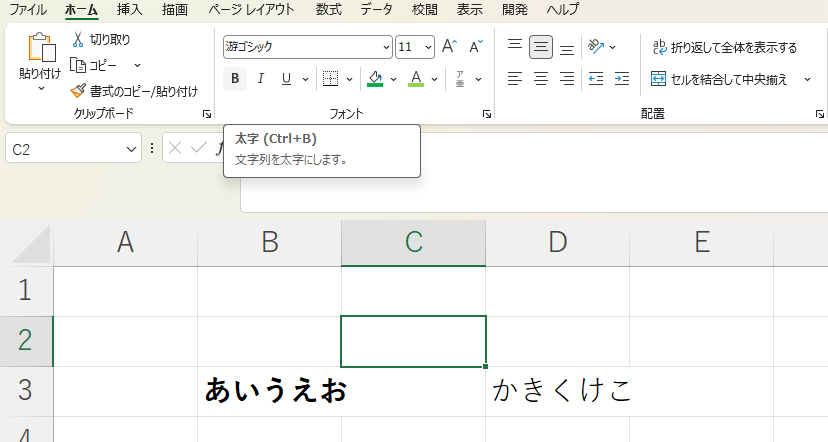Open the ファイル (File) tab
The image size is (828, 442).
click(28, 10)
